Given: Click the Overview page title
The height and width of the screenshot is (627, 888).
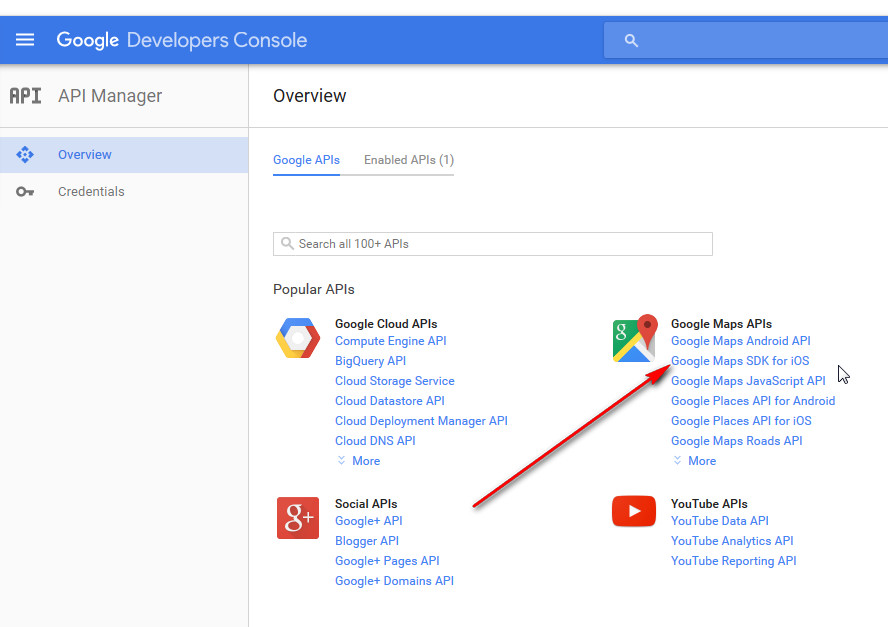Looking at the screenshot, I should (310, 96).
